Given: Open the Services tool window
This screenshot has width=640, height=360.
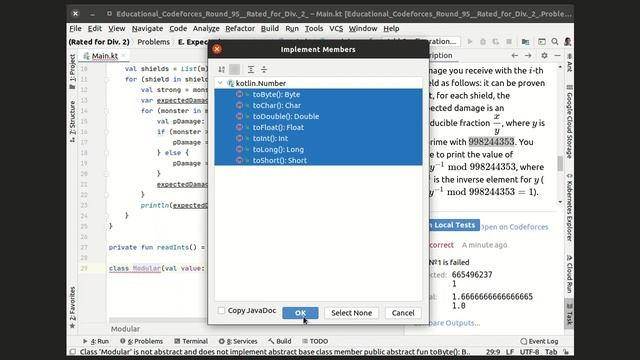Looking at the screenshot, I should click(x=238, y=341).
